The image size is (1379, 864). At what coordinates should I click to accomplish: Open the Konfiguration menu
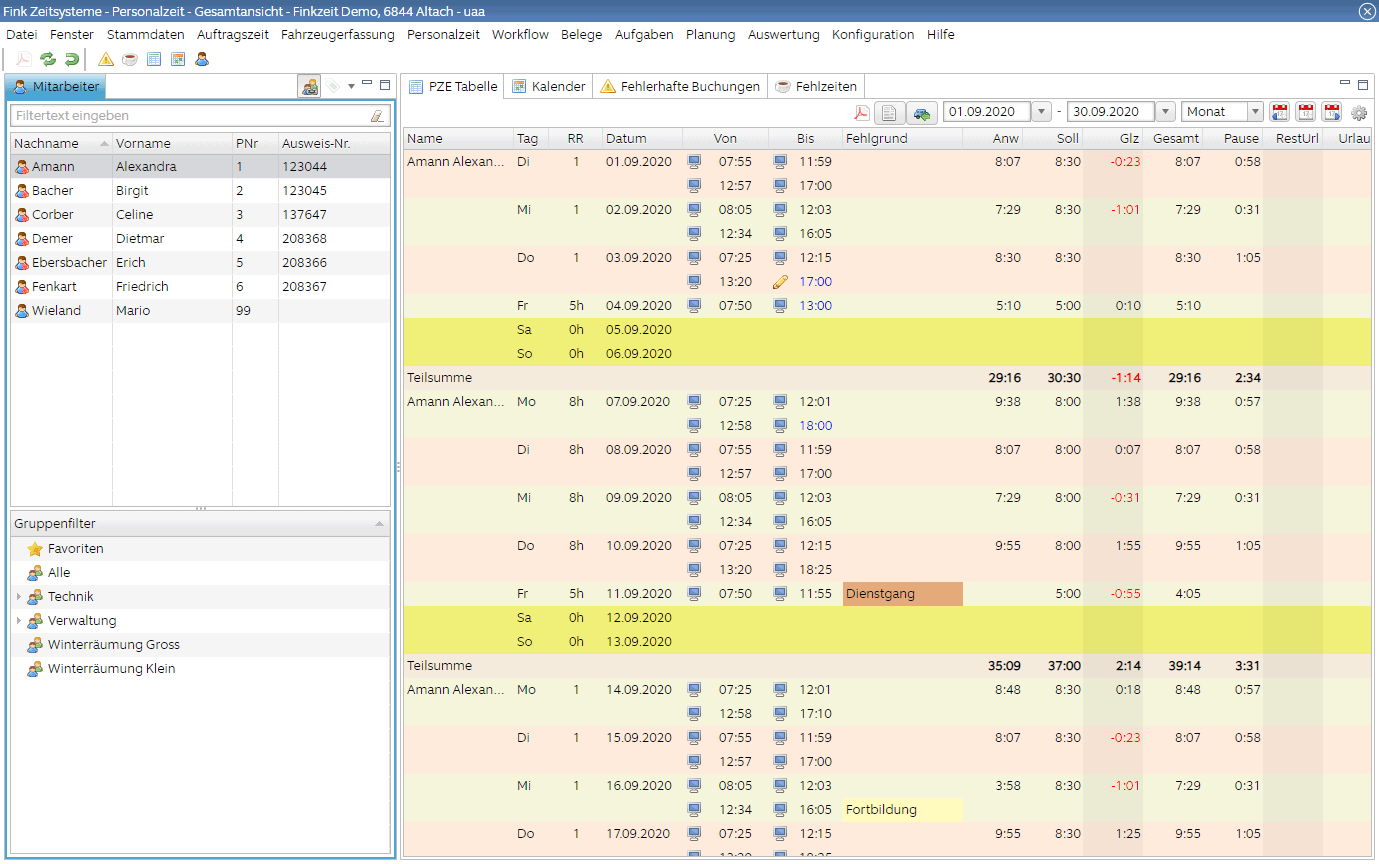coord(873,35)
